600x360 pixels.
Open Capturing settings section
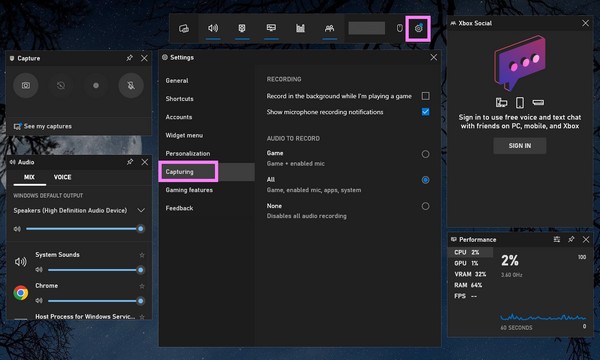pos(207,172)
